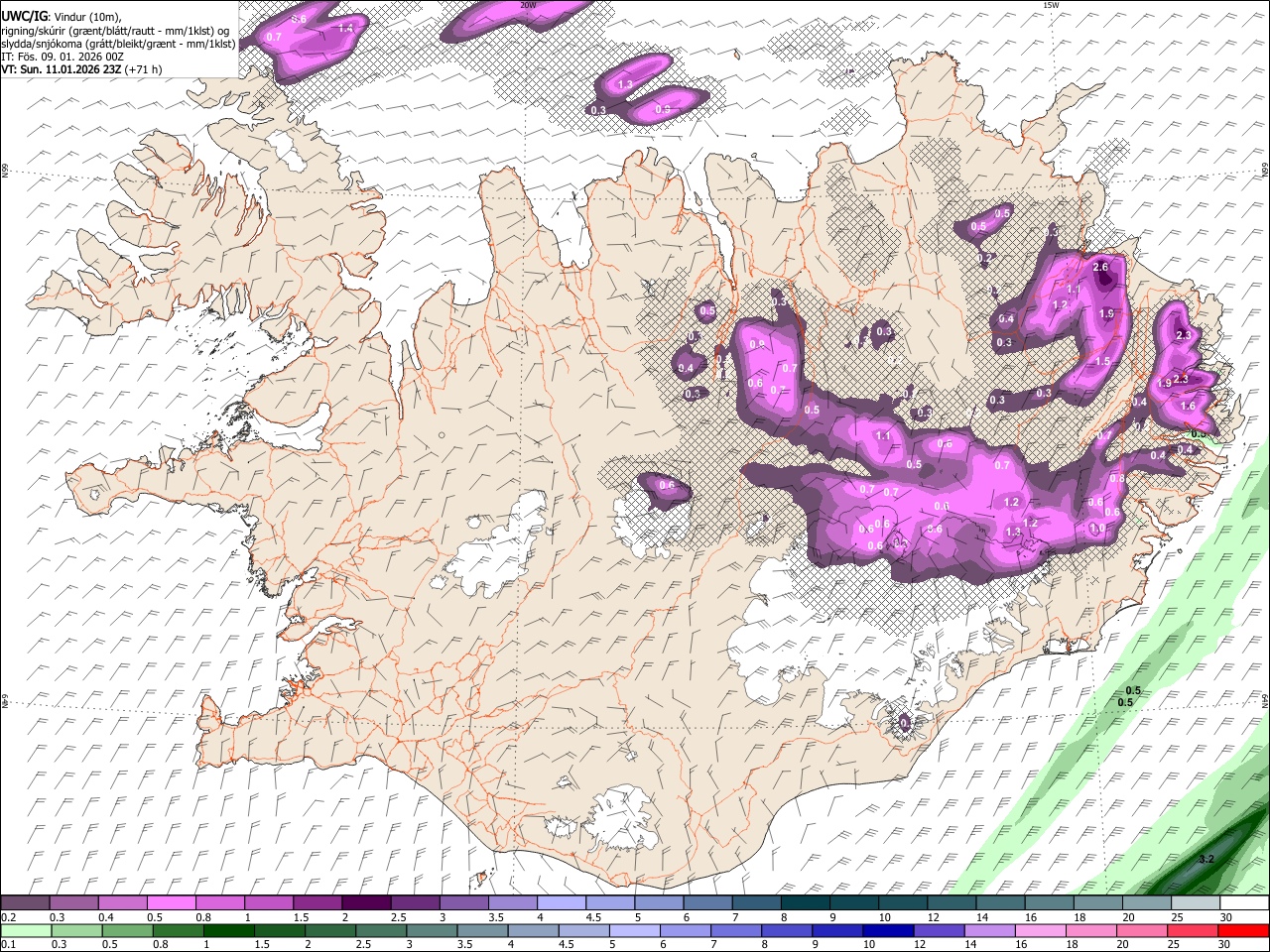Click snow legend swatch between 18 and 20
Image resolution: width=1270 pixels, height=952 pixels.
point(1098,903)
